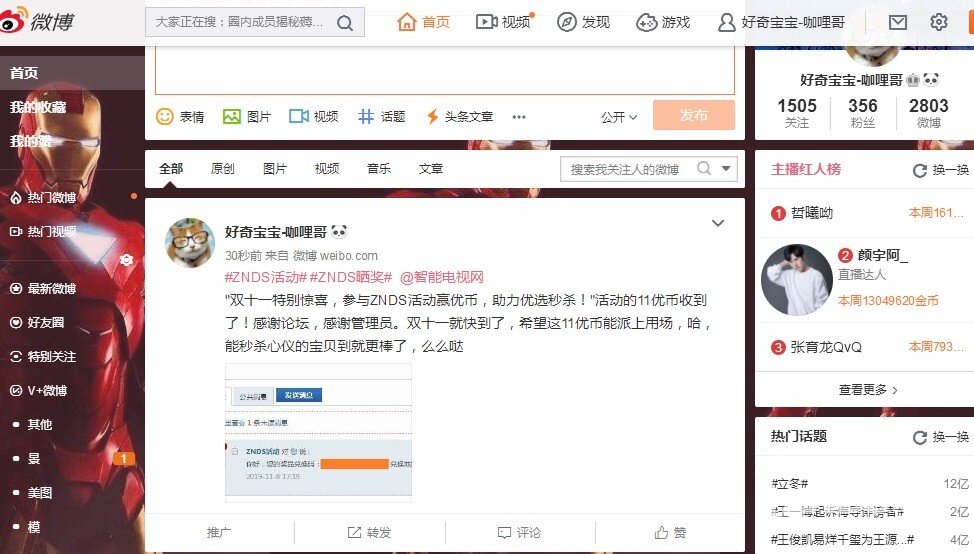Select the 音乐 feed tab
The image size is (974, 554).
click(x=379, y=168)
